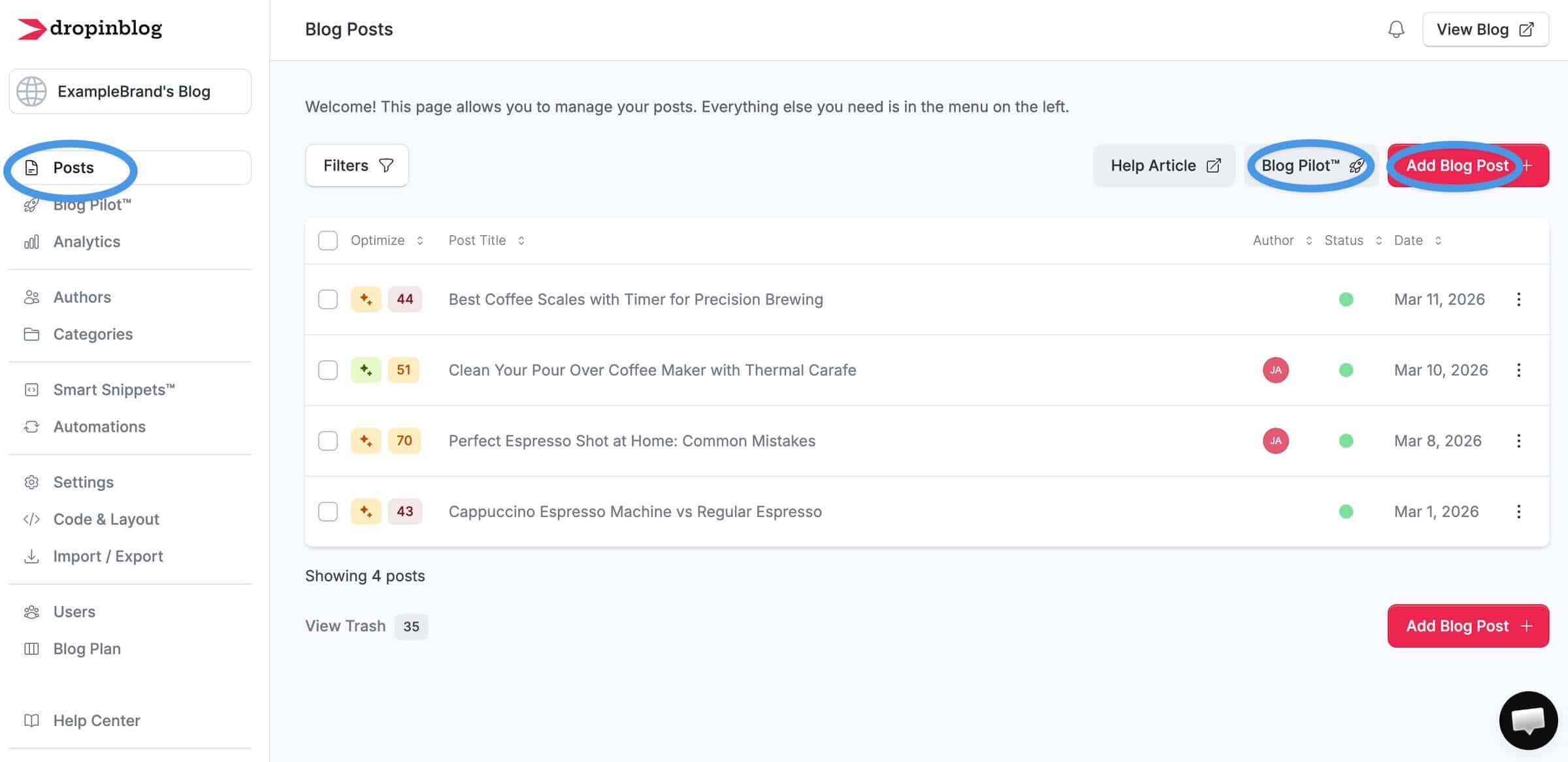1568x762 pixels.
Task: Open the chat support bubble
Action: tap(1528, 720)
